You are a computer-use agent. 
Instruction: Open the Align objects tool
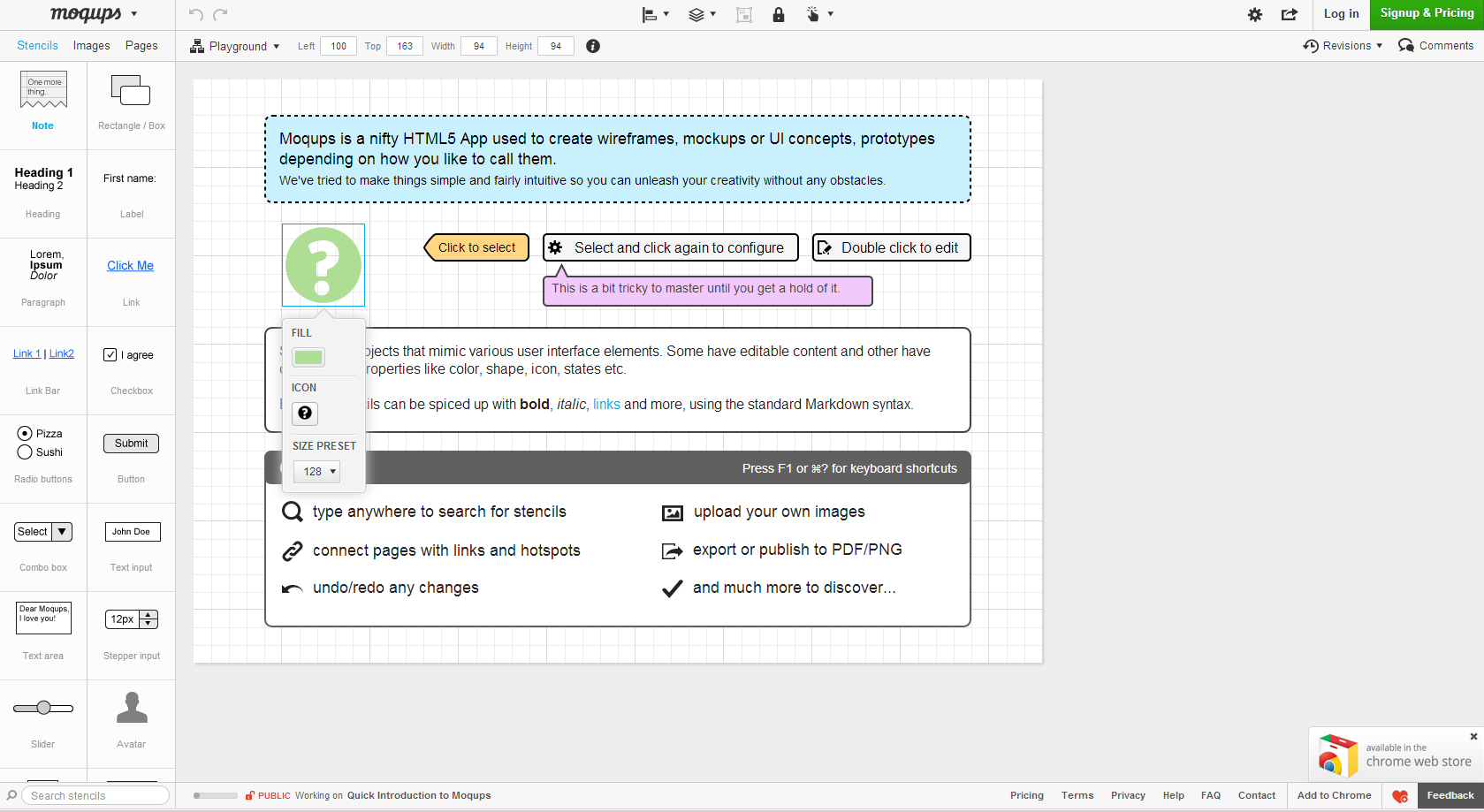point(655,14)
